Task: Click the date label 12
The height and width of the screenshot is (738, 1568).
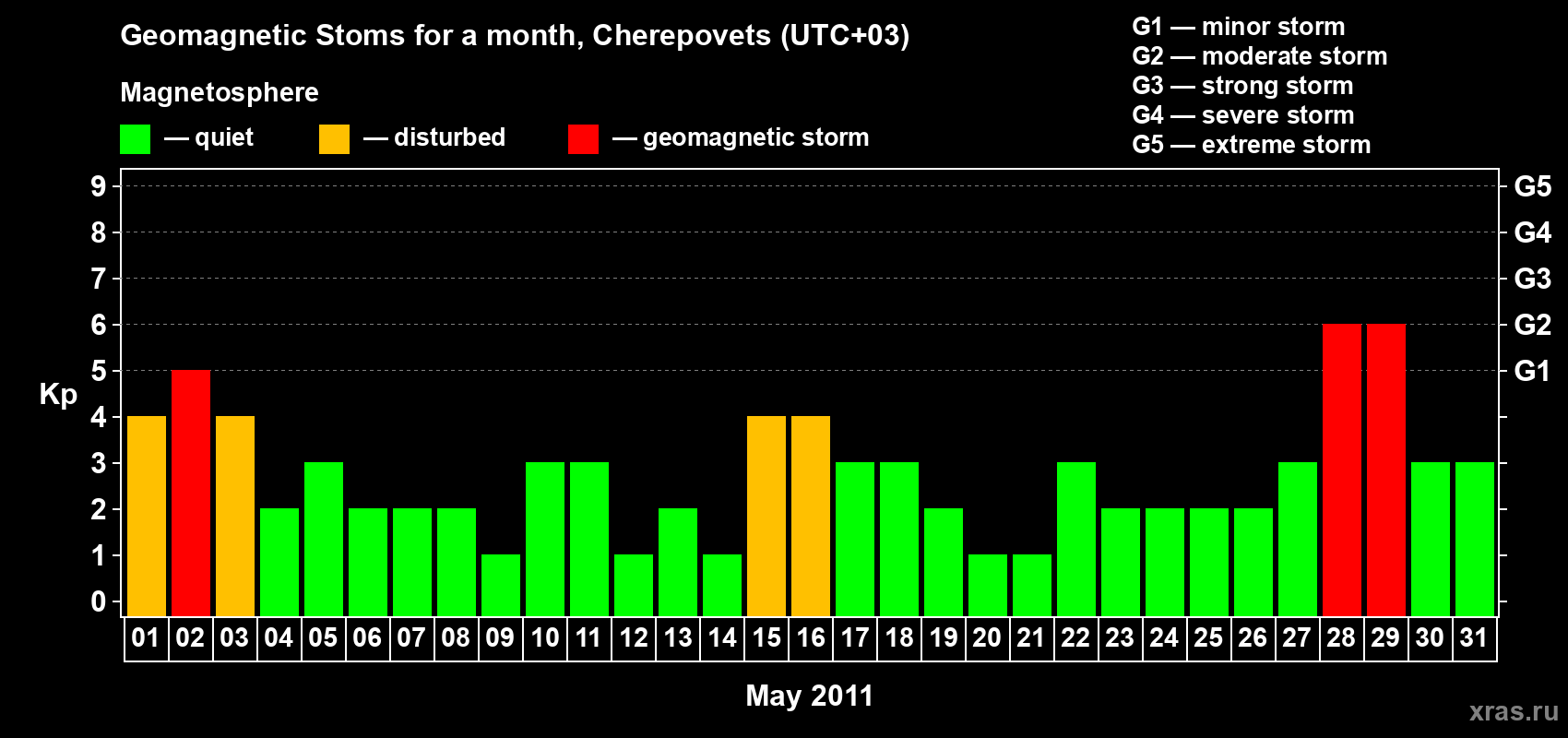Action: (x=634, y=637)
